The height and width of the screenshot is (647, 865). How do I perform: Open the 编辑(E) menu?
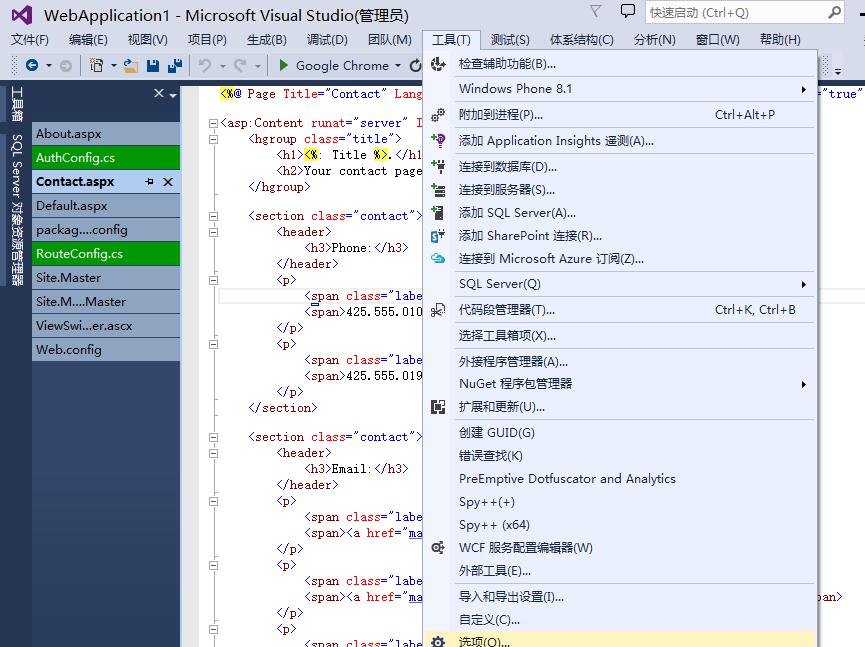coord(88,40)
